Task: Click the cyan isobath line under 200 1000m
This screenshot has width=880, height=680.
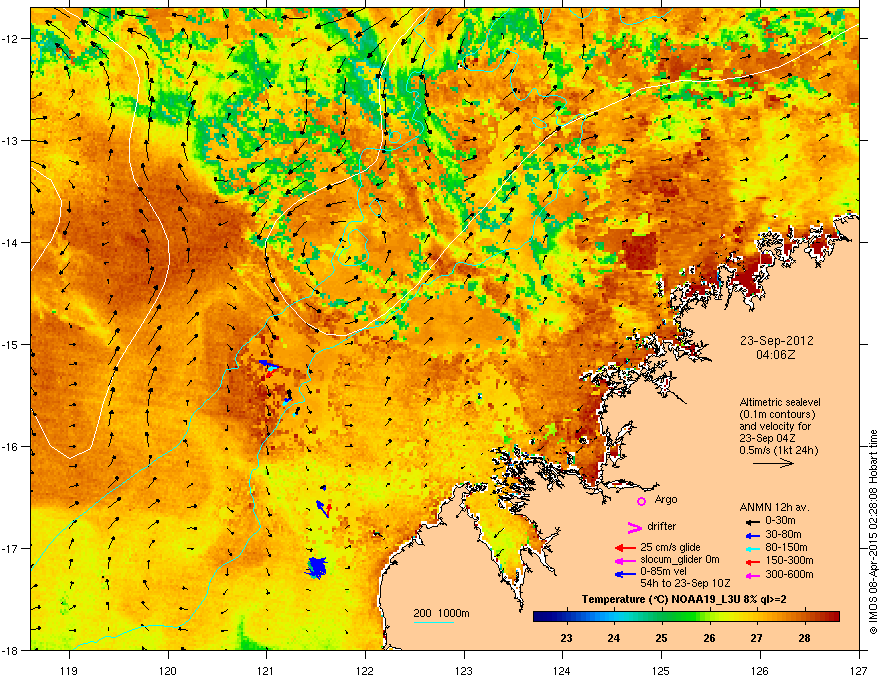Action: tap(434, 622)
